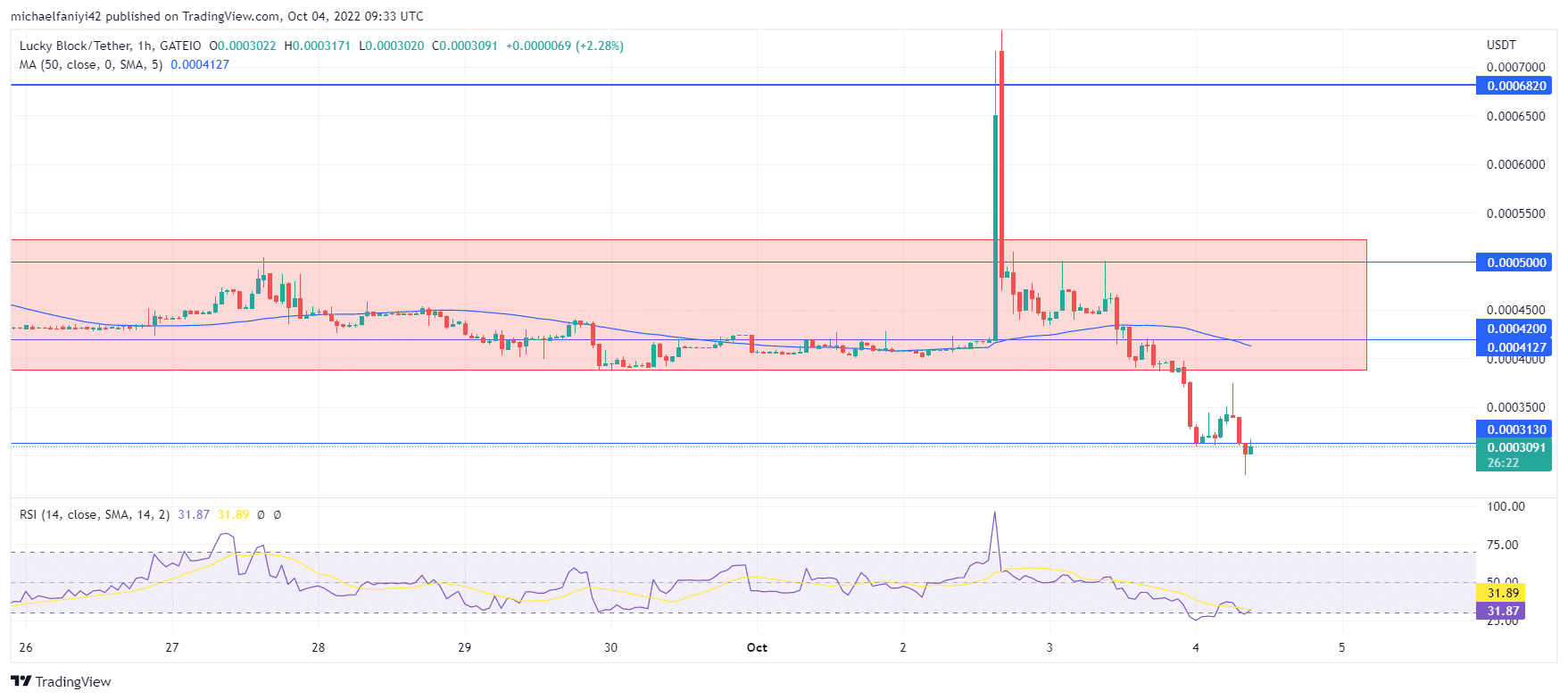Click the 0.0005000 blue price label

pos(1514,262)
